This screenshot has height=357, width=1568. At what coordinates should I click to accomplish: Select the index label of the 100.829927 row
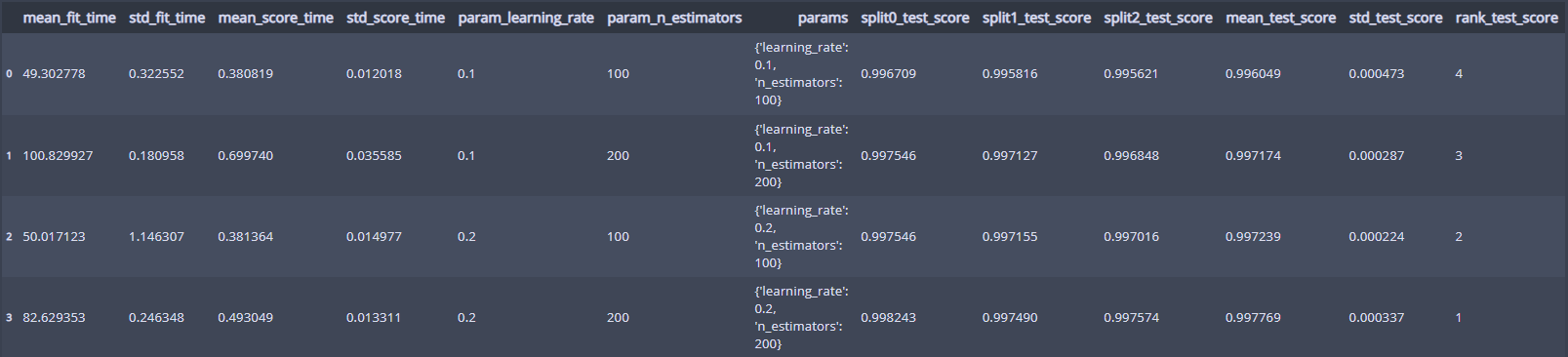9,156
